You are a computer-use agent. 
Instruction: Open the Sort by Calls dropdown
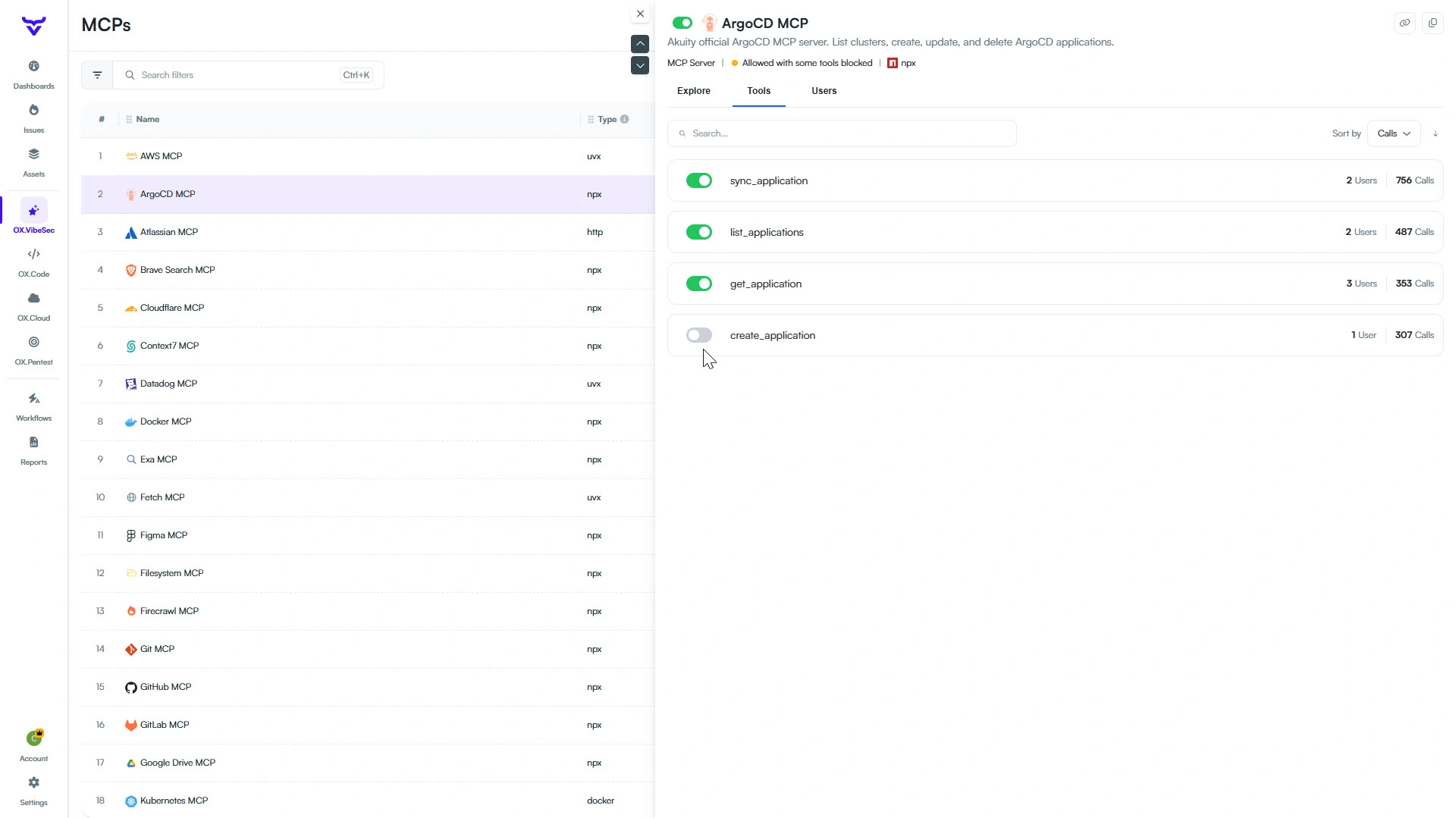click(x=1394, y=133)
